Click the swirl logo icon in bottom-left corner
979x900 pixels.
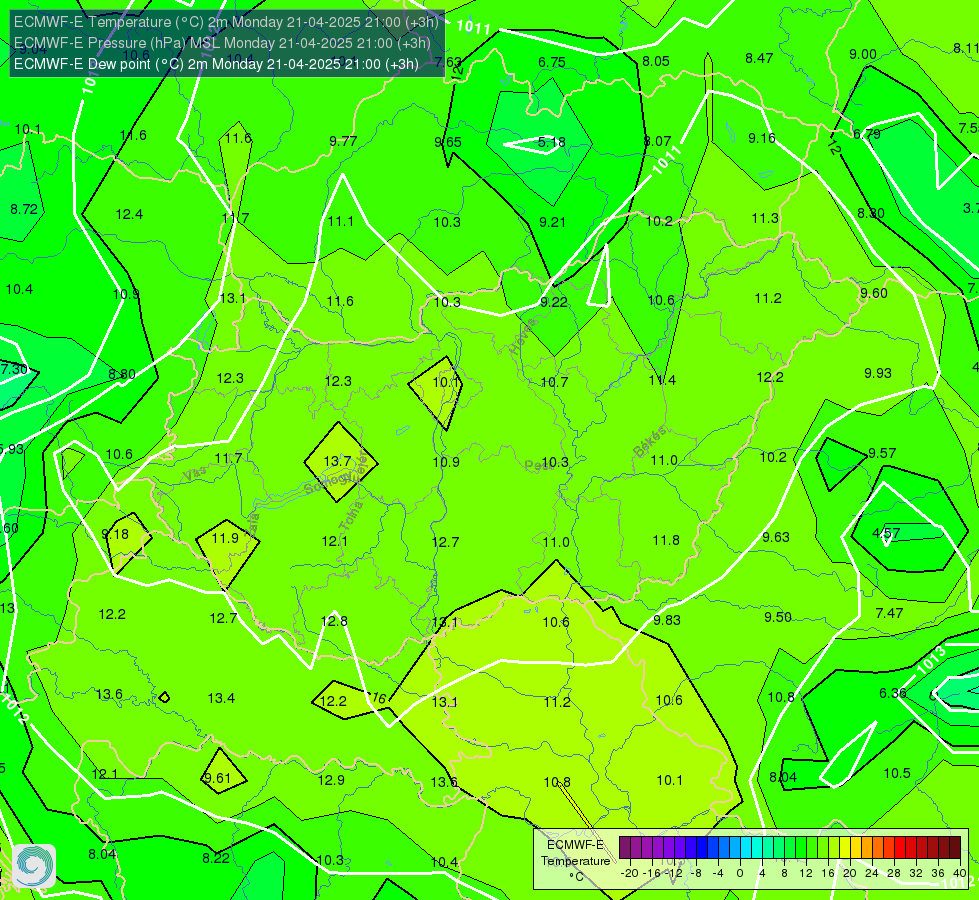click(34, 866)
